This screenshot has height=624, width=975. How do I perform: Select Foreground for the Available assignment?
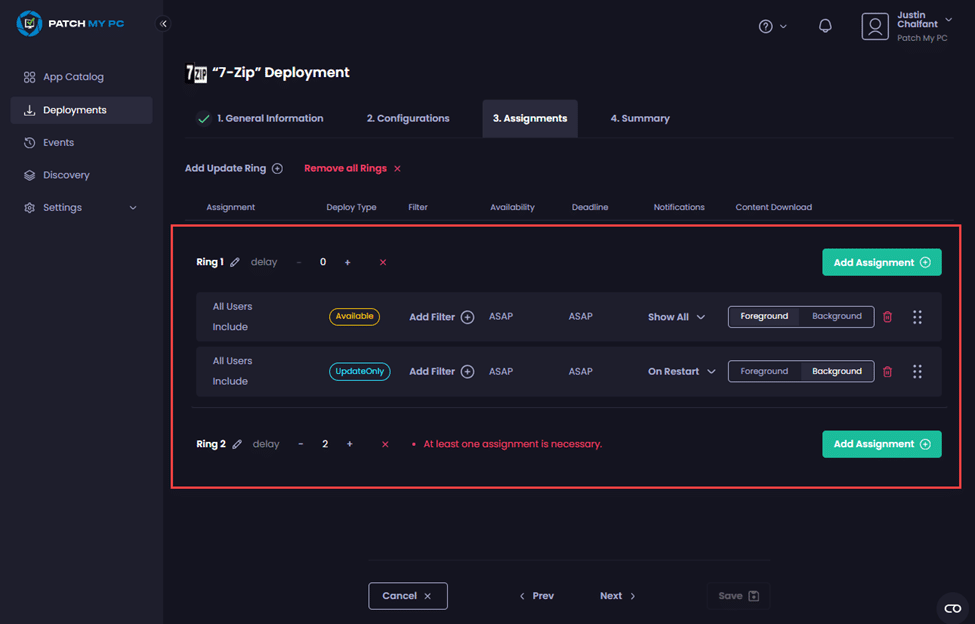click(764, 317)
